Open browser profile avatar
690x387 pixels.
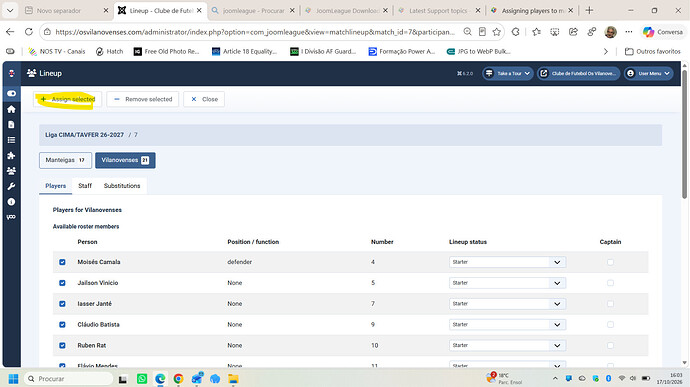(x=610, y=32)
